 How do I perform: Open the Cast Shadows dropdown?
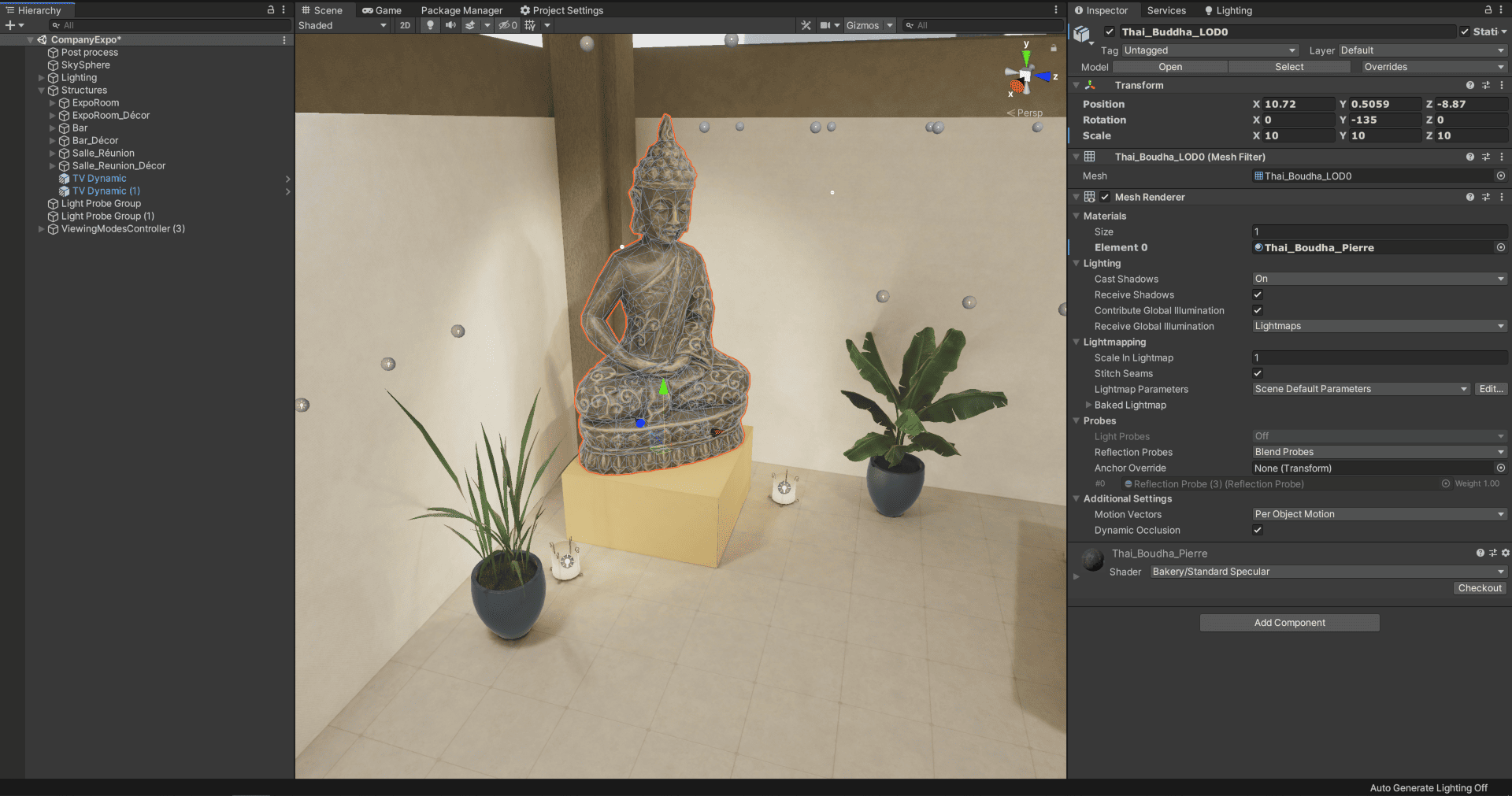(x=1379, y=279)
